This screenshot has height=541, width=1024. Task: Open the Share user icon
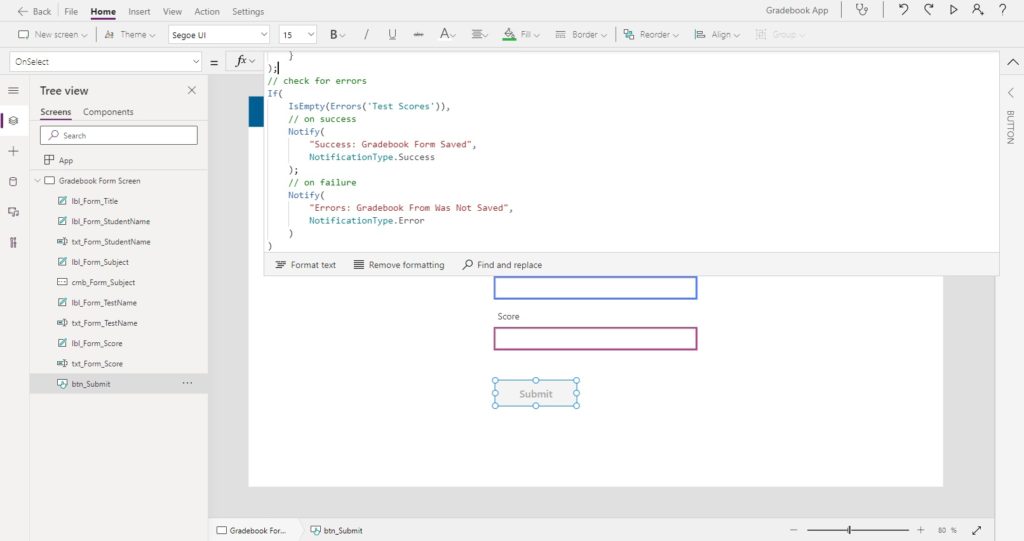coord(978,10)
